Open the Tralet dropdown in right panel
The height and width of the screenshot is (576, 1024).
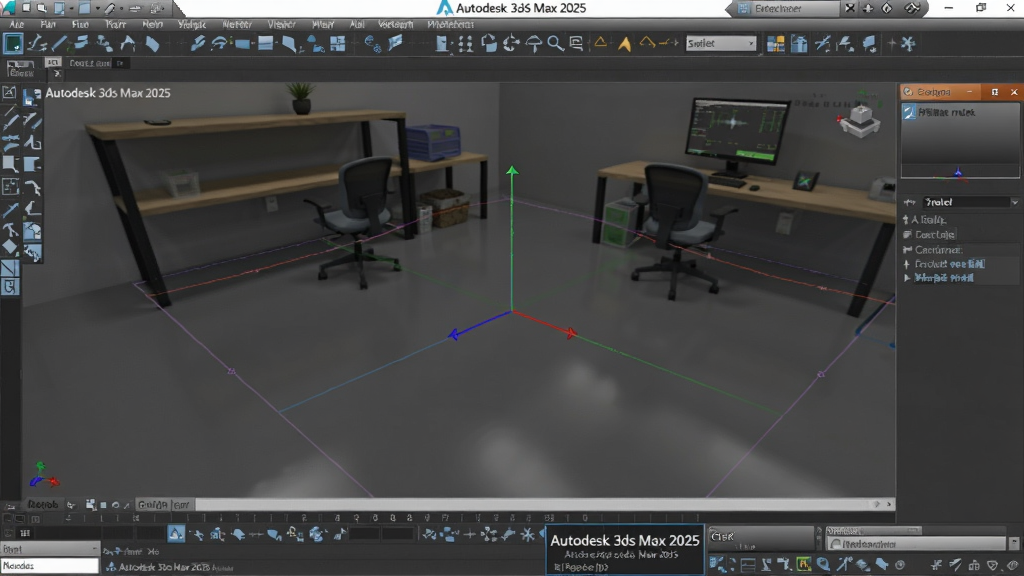coord(970,202)
